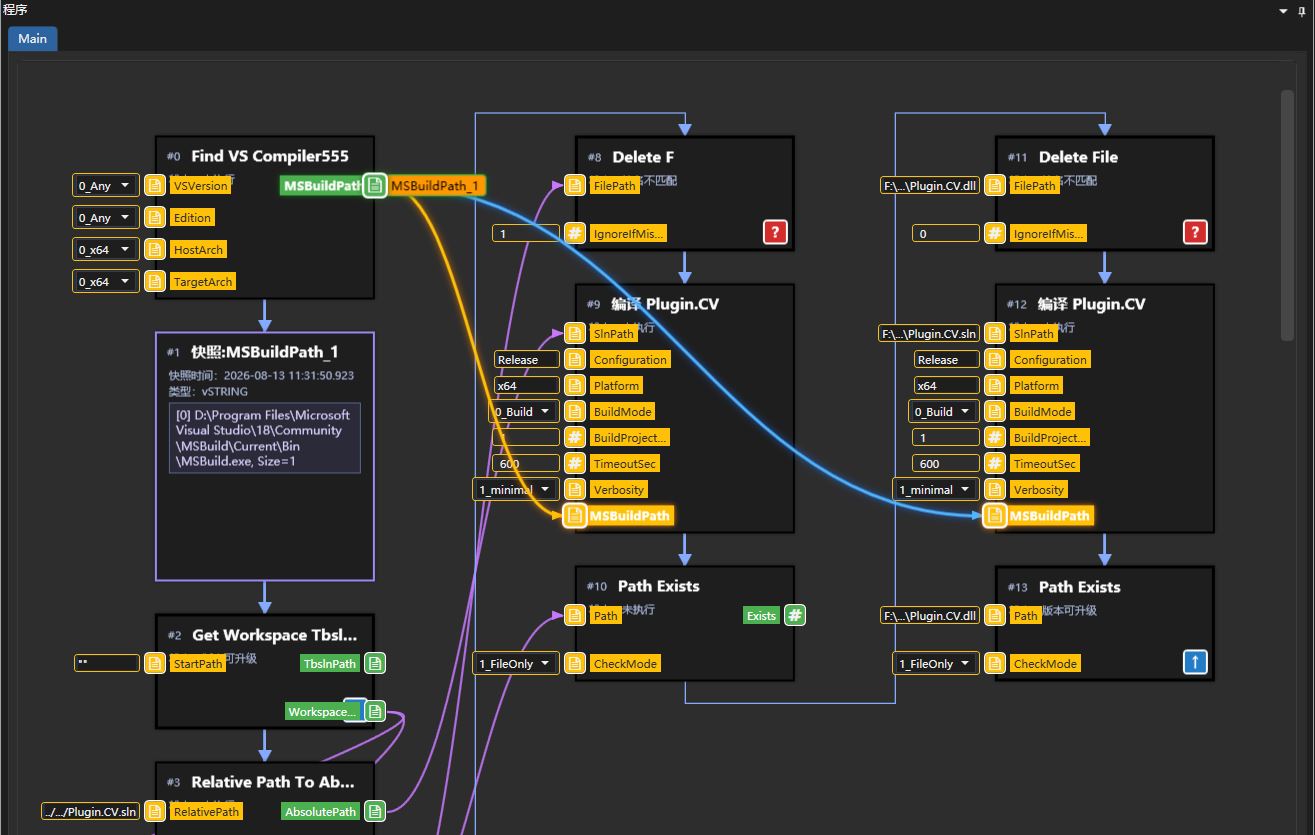Open VSVersion 0_Any dropdown
Screen dimensions: 1315x835
106,185
